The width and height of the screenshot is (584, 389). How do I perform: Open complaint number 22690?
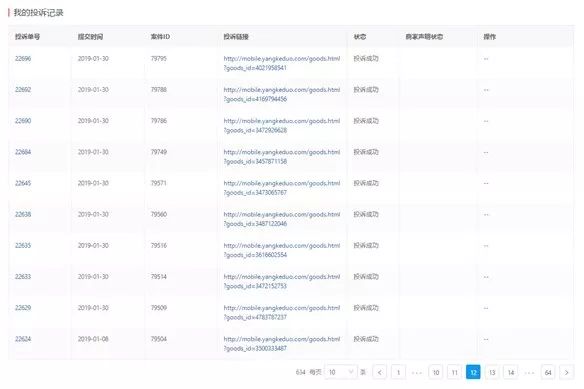pyautogui.click(x=23, y=121)
